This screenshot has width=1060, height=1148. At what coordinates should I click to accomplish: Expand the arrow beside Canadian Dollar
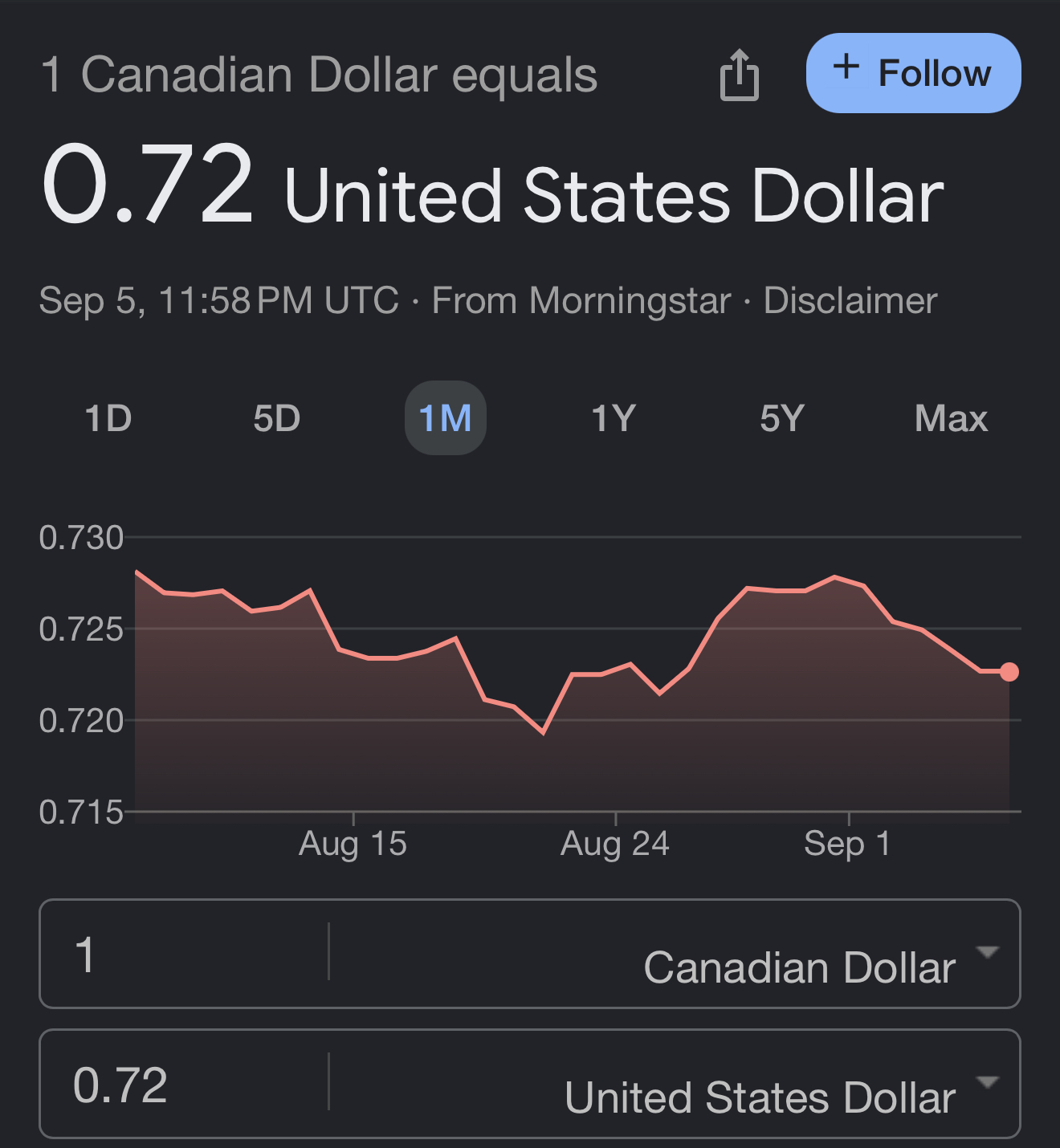(x=987, y=952)
